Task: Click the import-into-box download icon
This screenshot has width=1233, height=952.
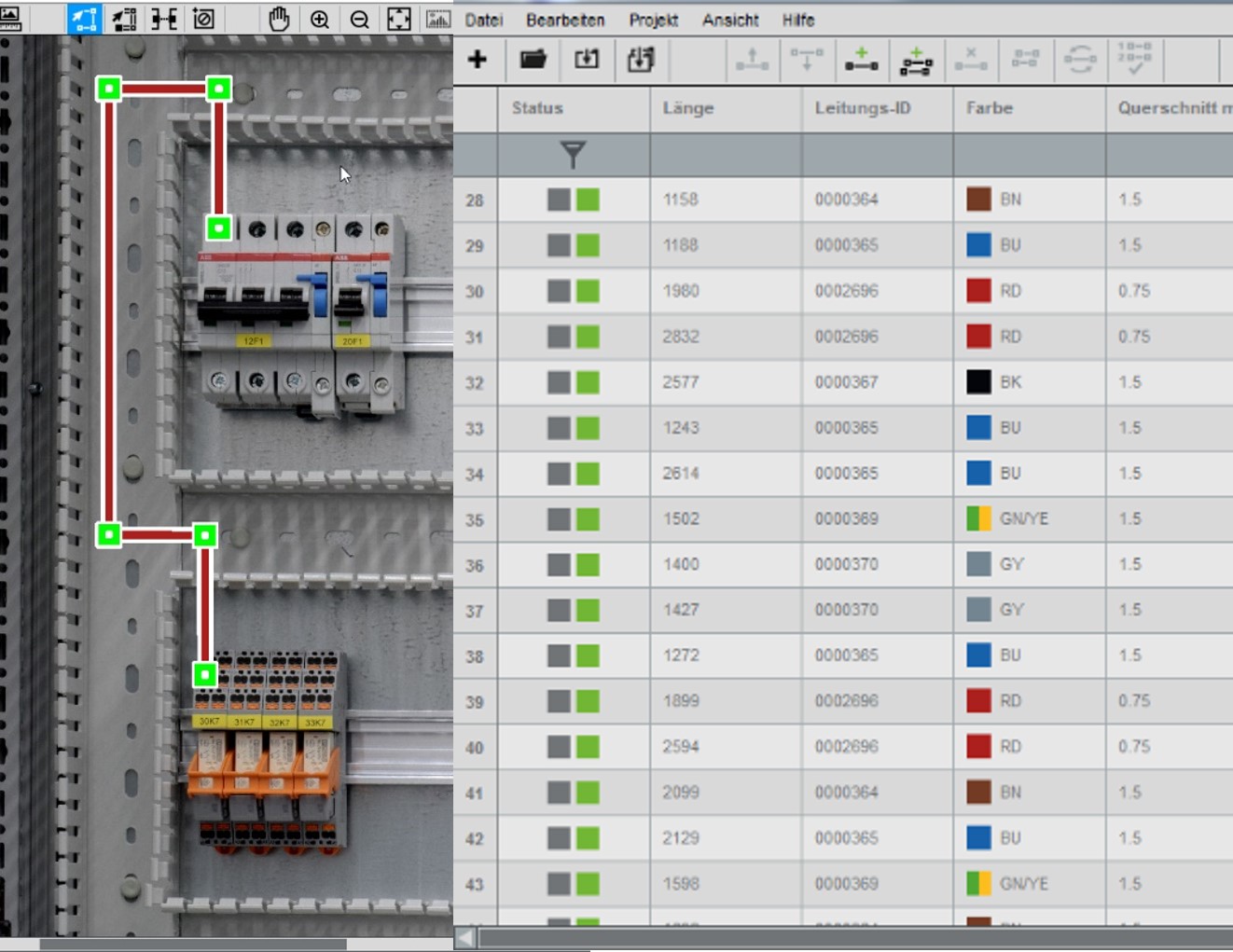Action: coord(587,60)
